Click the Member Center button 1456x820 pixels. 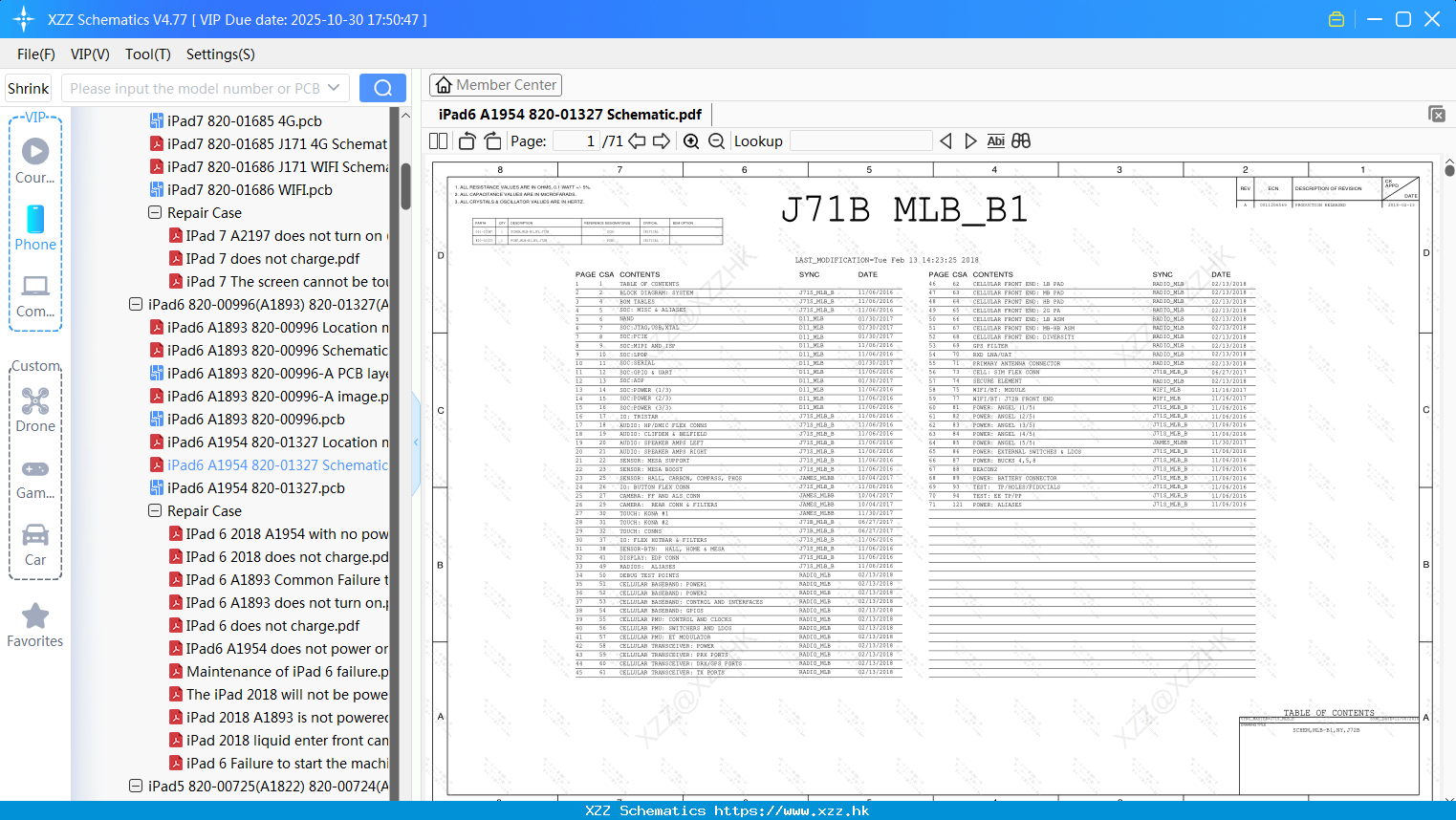(495, 85)
